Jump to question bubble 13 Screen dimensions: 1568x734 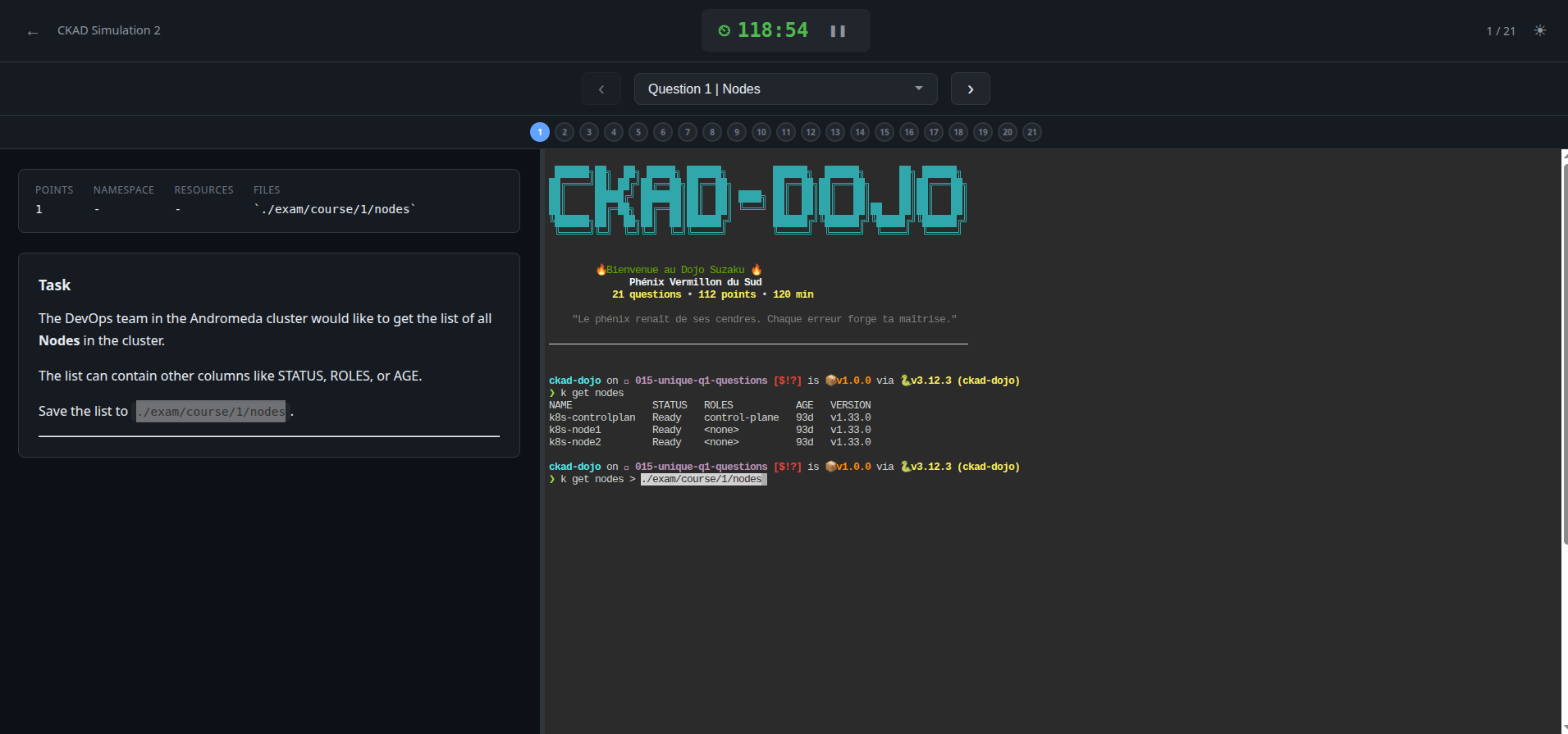tap(835, 132)
